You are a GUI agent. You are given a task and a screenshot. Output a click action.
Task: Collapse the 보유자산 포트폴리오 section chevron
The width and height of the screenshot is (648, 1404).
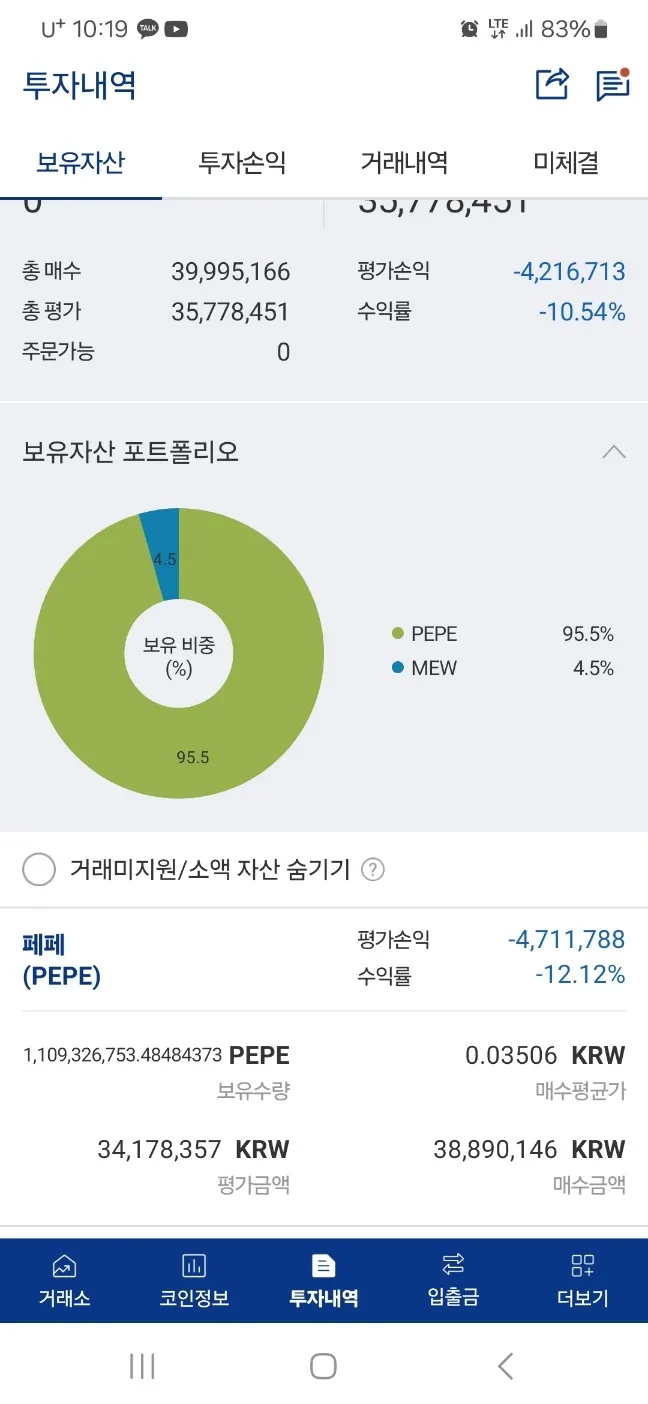pos(614,452)
